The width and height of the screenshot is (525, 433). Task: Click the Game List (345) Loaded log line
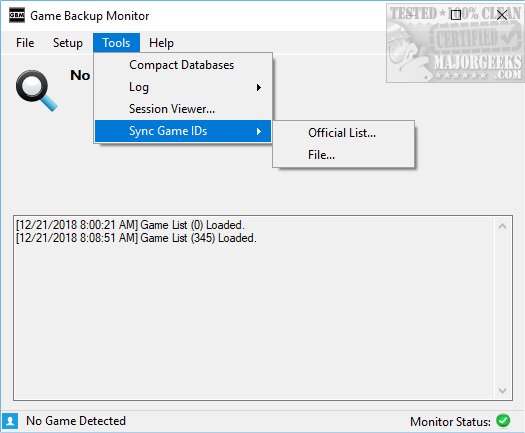coord(136,238)
